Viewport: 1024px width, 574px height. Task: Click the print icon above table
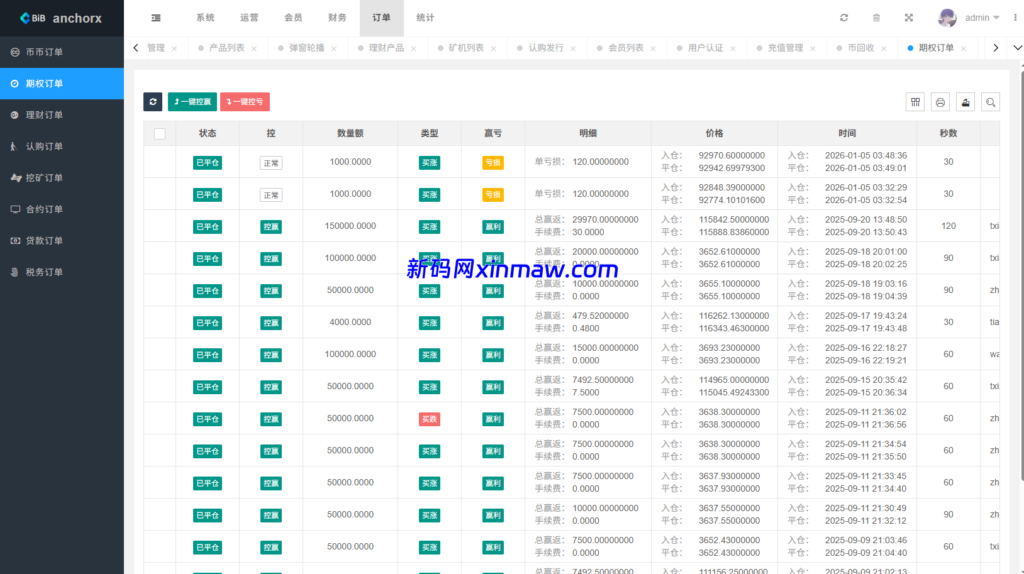(x=940, y=102)
